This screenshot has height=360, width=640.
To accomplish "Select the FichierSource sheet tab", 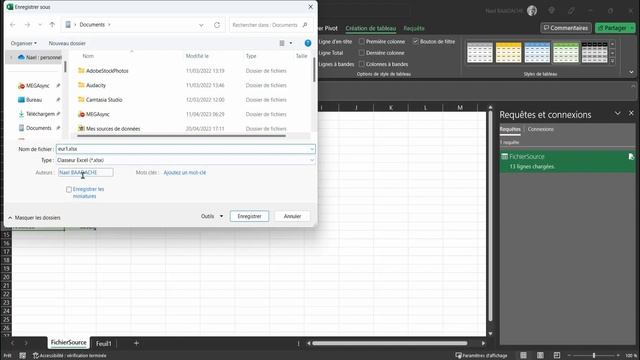I will tap(69, 343).
